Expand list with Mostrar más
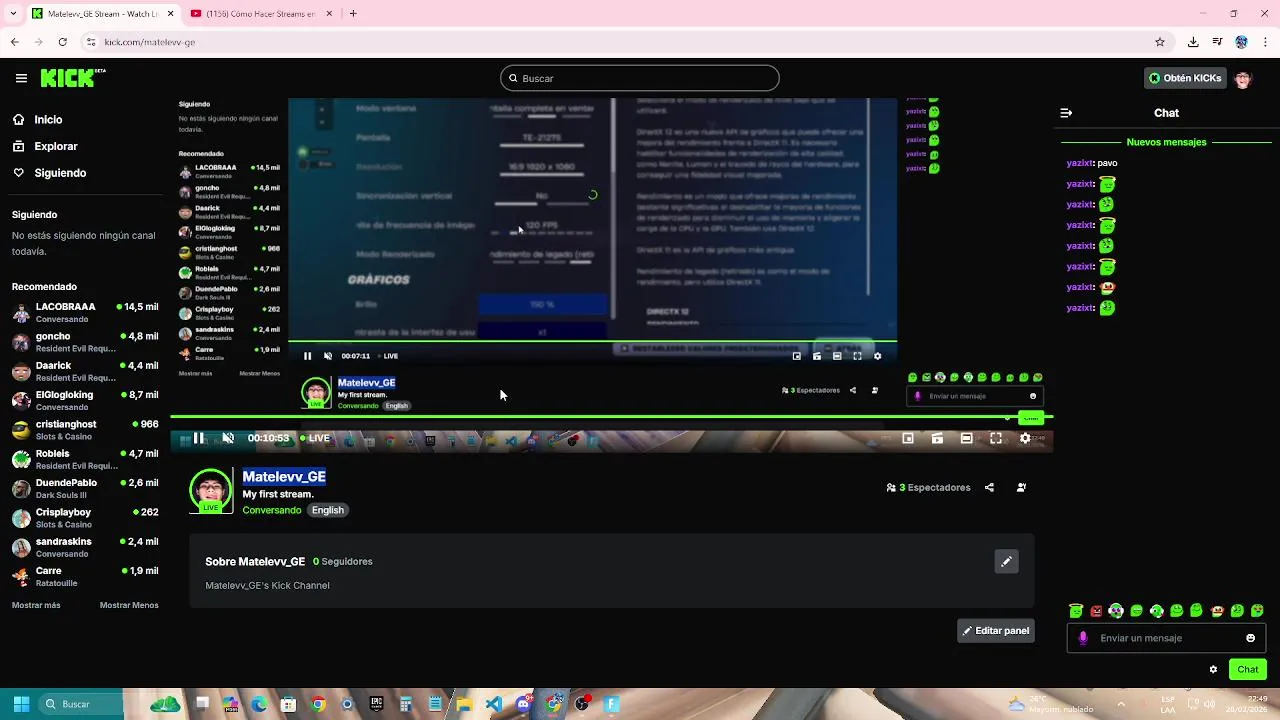 point(36,605)
